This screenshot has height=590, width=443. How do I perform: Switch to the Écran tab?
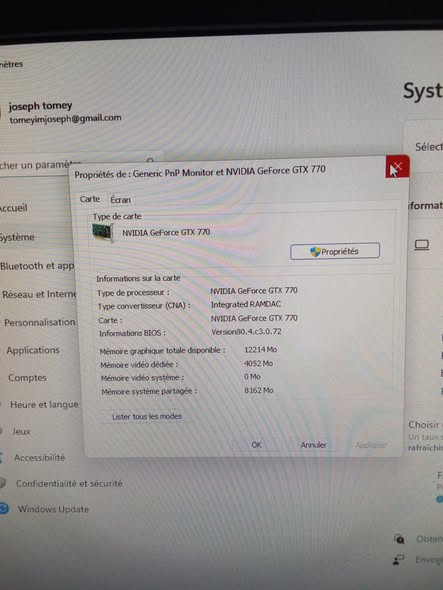tap(120, 200)
